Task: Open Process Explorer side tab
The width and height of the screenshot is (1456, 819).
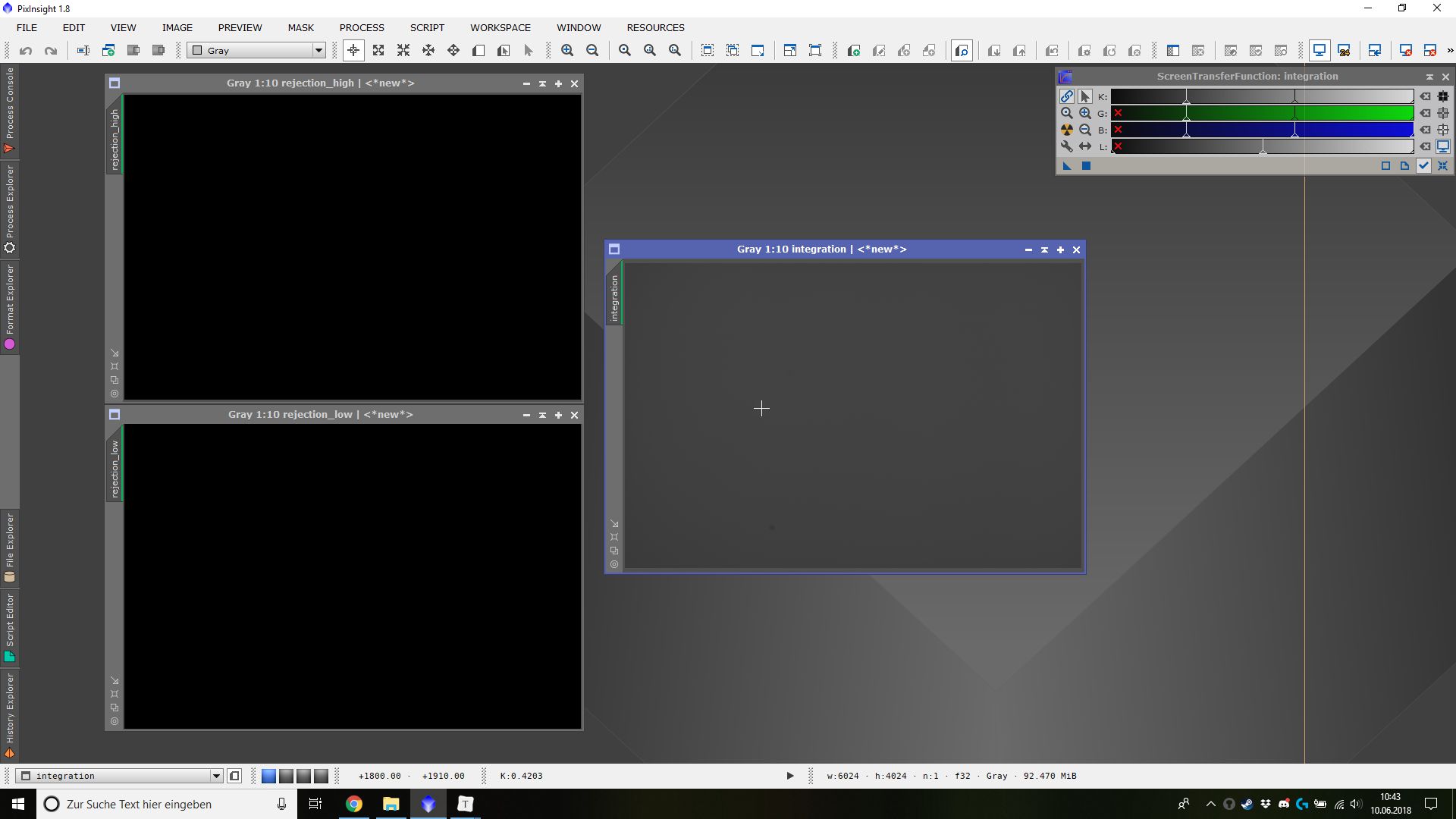Action: pyautogui.click(x=10, y=209)
